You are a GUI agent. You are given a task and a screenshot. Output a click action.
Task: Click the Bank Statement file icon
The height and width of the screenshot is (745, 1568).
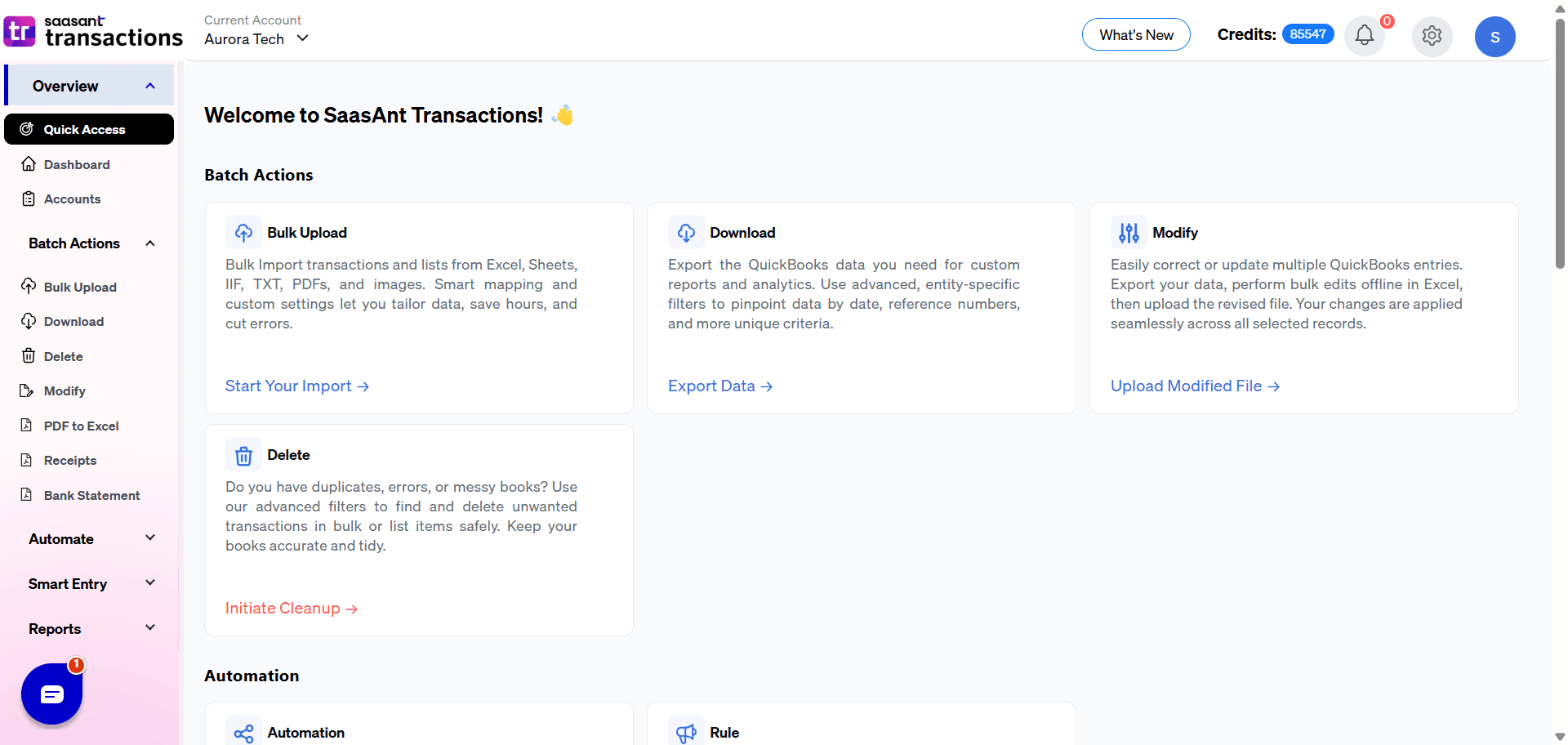point(27,494)
